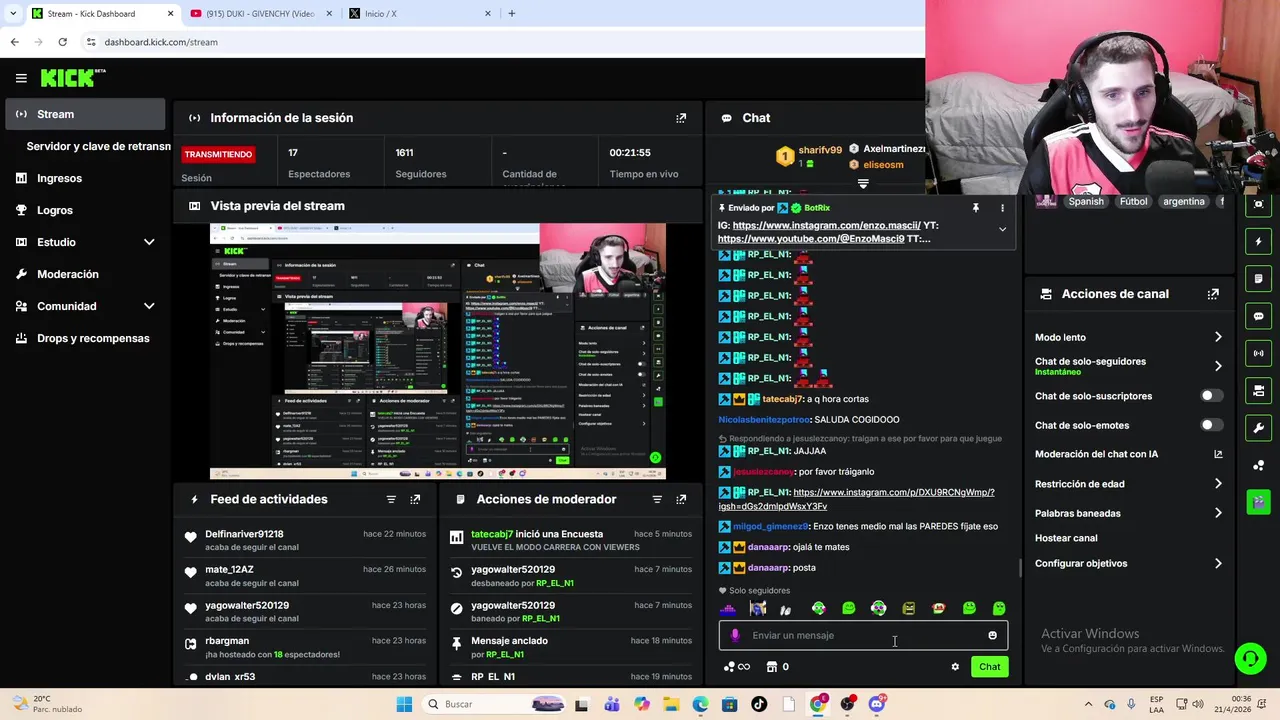
Task: Open the browser tab search dropdown
Action: pyautogui.click(x=13, y=14)
